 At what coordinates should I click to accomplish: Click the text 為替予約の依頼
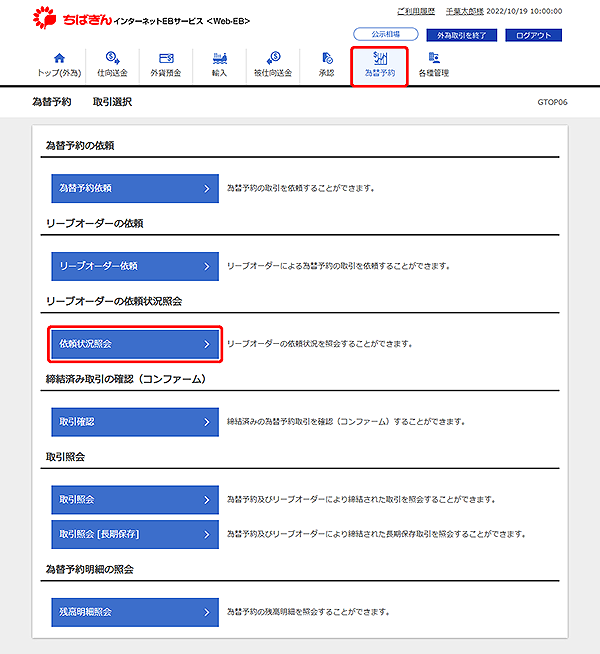pyautogui.click(x=80, y=146)
